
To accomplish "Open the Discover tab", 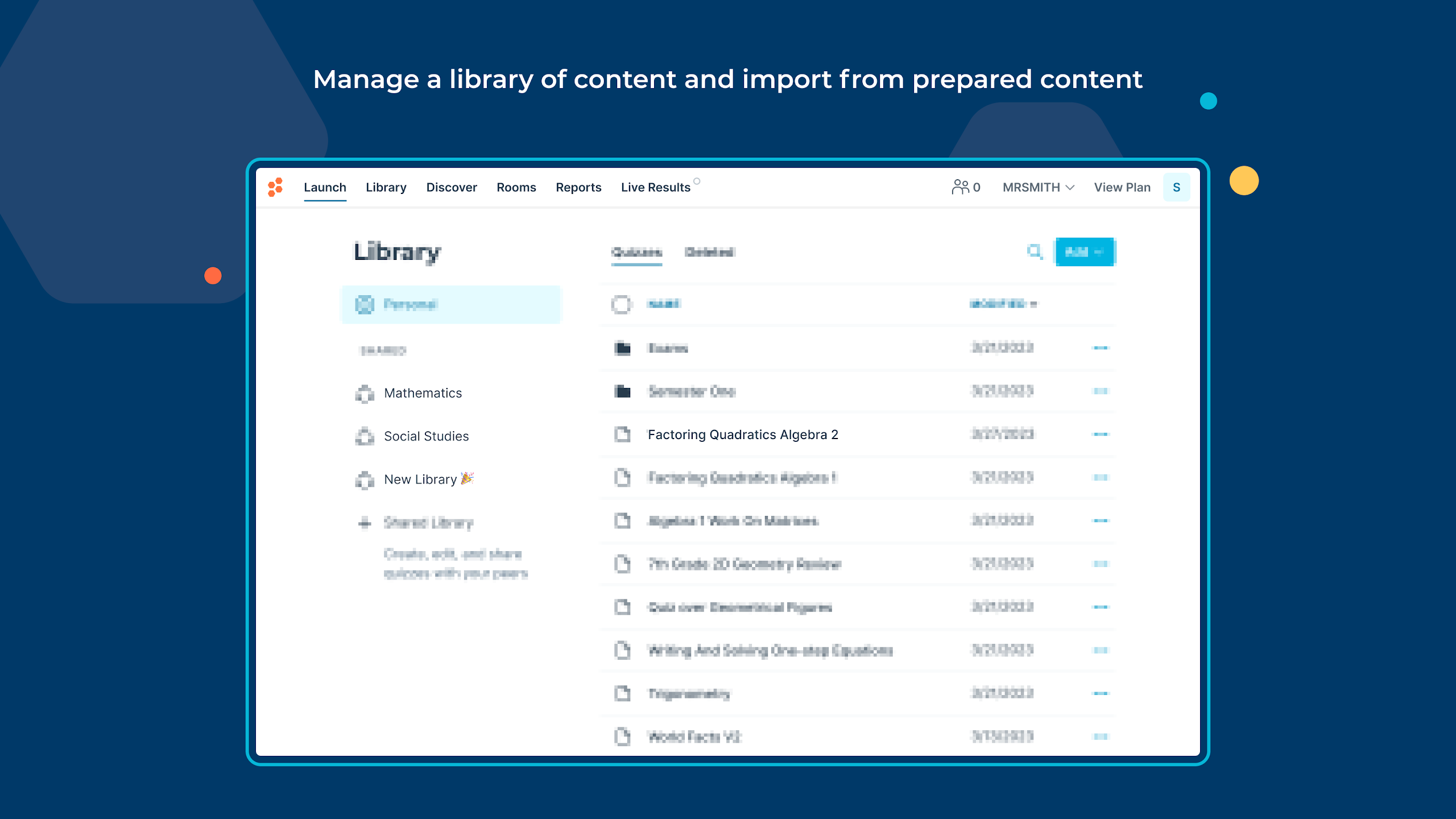I will click(x=452, y=187).
